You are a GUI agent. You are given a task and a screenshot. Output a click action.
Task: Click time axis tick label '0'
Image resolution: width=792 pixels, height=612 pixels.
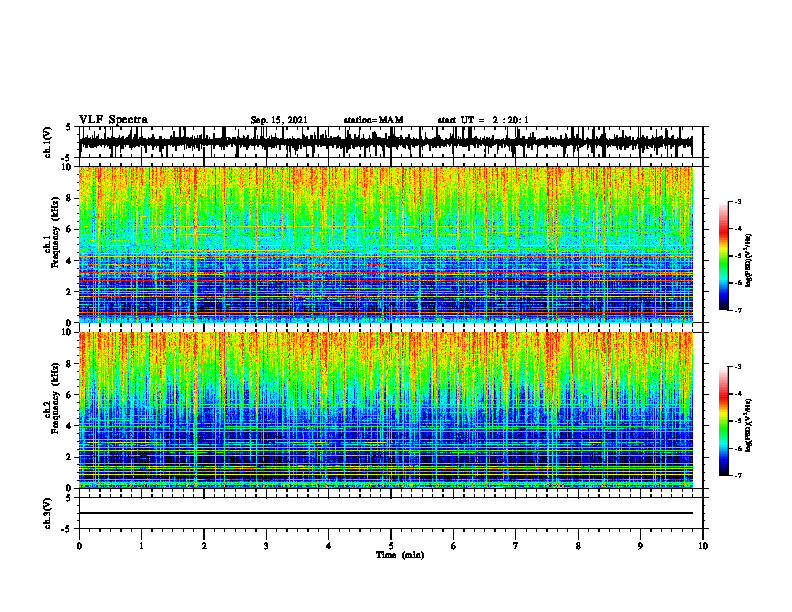pyautogui.click(x=79, y=546)
